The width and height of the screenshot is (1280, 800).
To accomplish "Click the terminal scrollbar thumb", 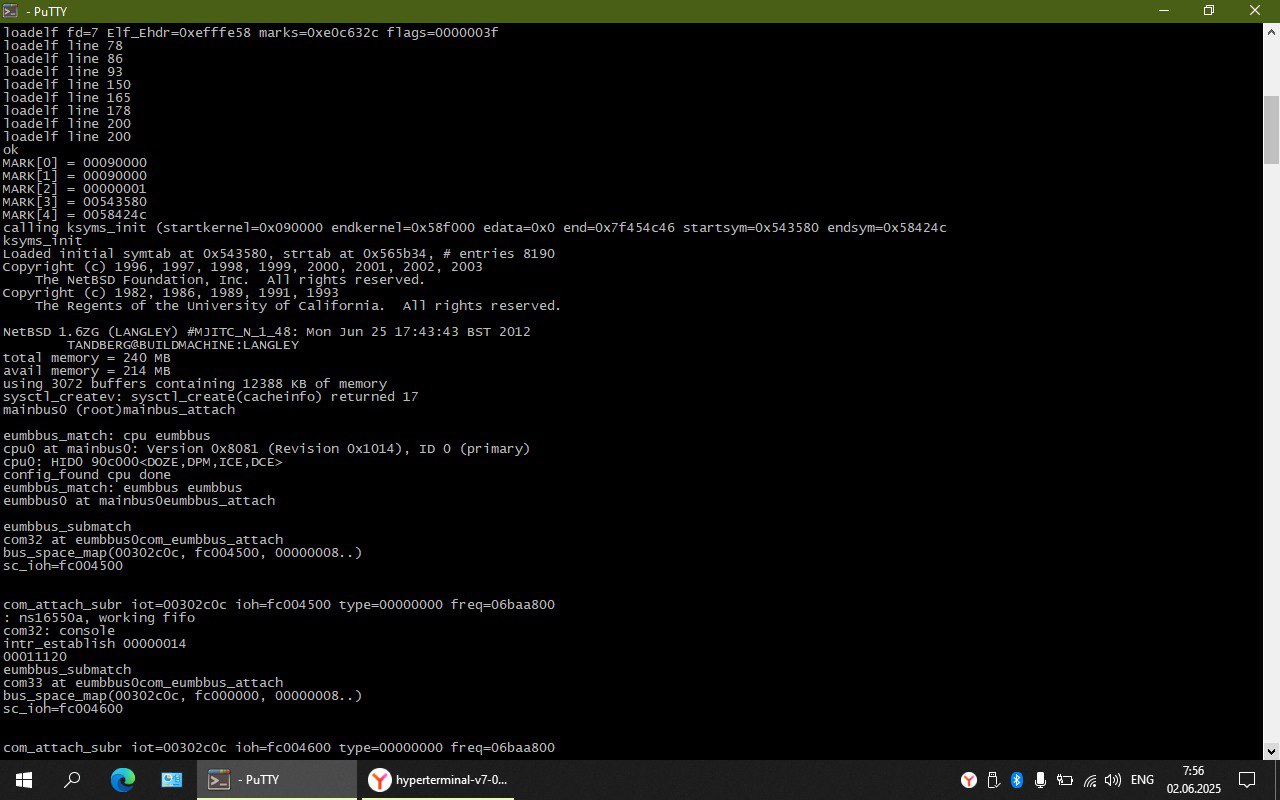I will 1271,129.
